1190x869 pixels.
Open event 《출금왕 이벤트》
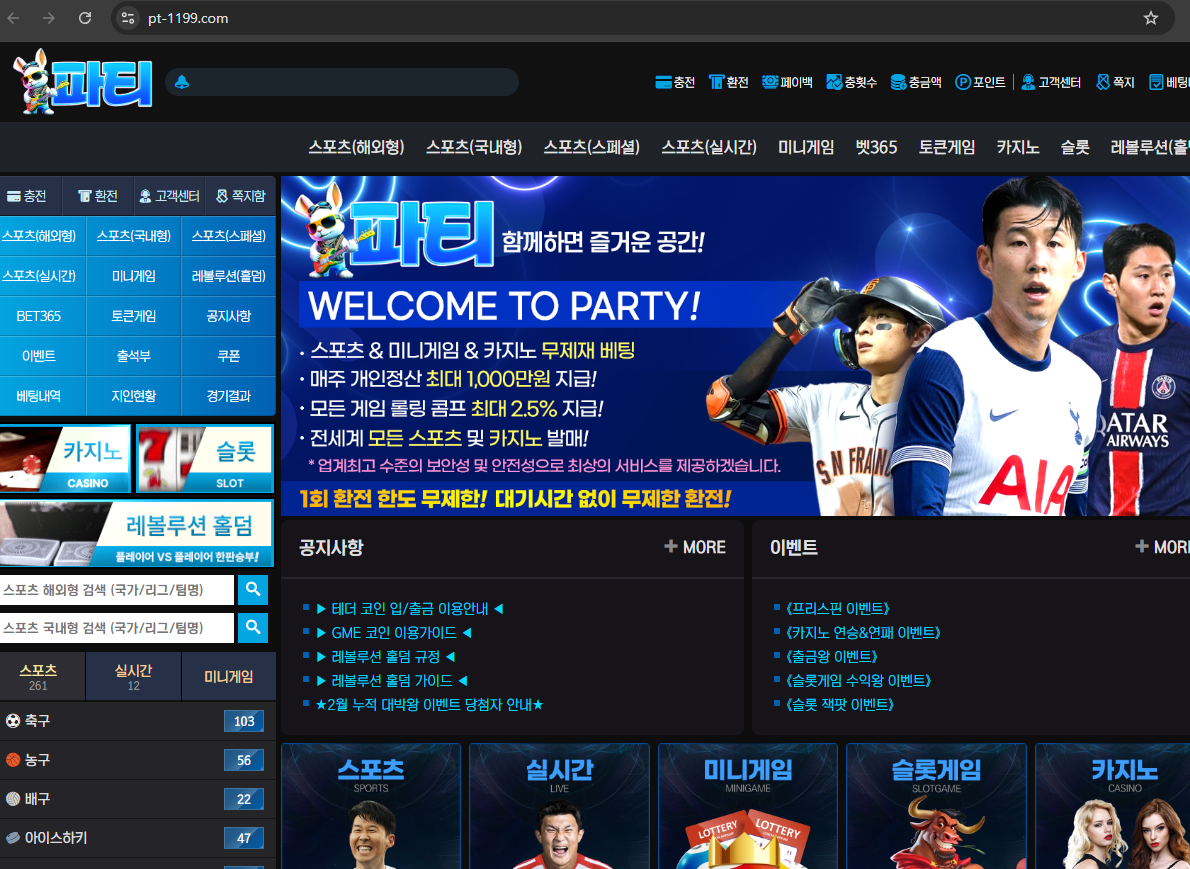pyautogui.click(x=832, y=656)
